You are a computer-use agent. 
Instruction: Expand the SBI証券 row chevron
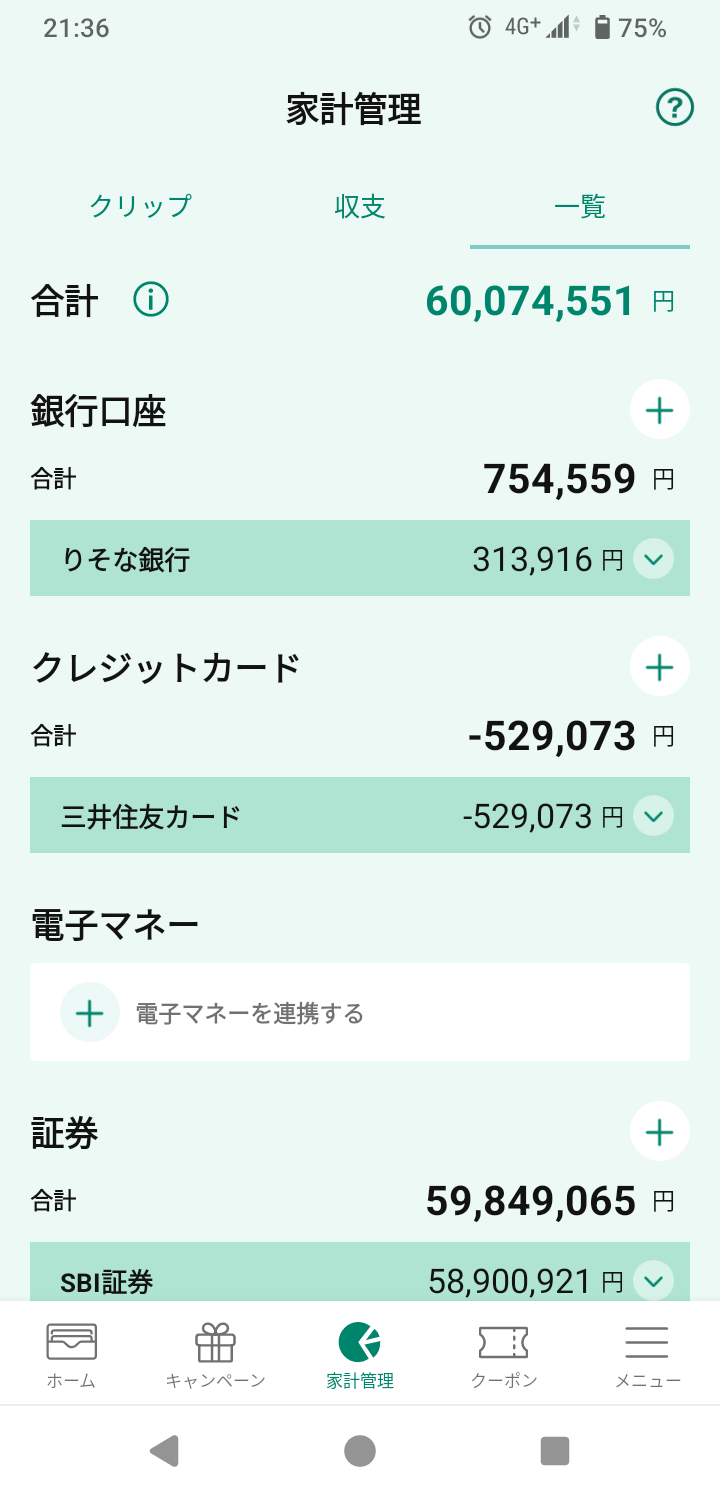click(654, 1280)
